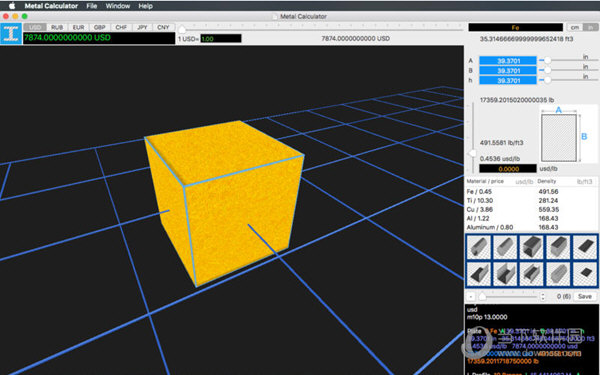Viewport: 600px width, 375px height.
Task: Open the File menu
Action: 91,6
